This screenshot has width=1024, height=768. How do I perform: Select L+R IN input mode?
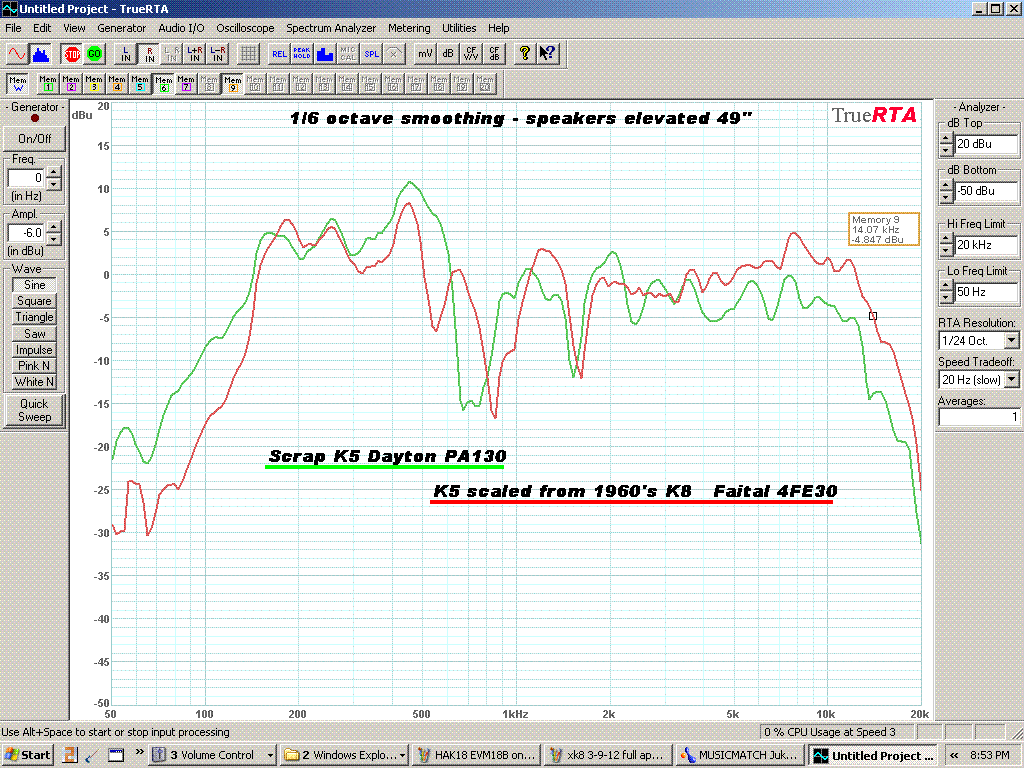(x=195, y=54)
